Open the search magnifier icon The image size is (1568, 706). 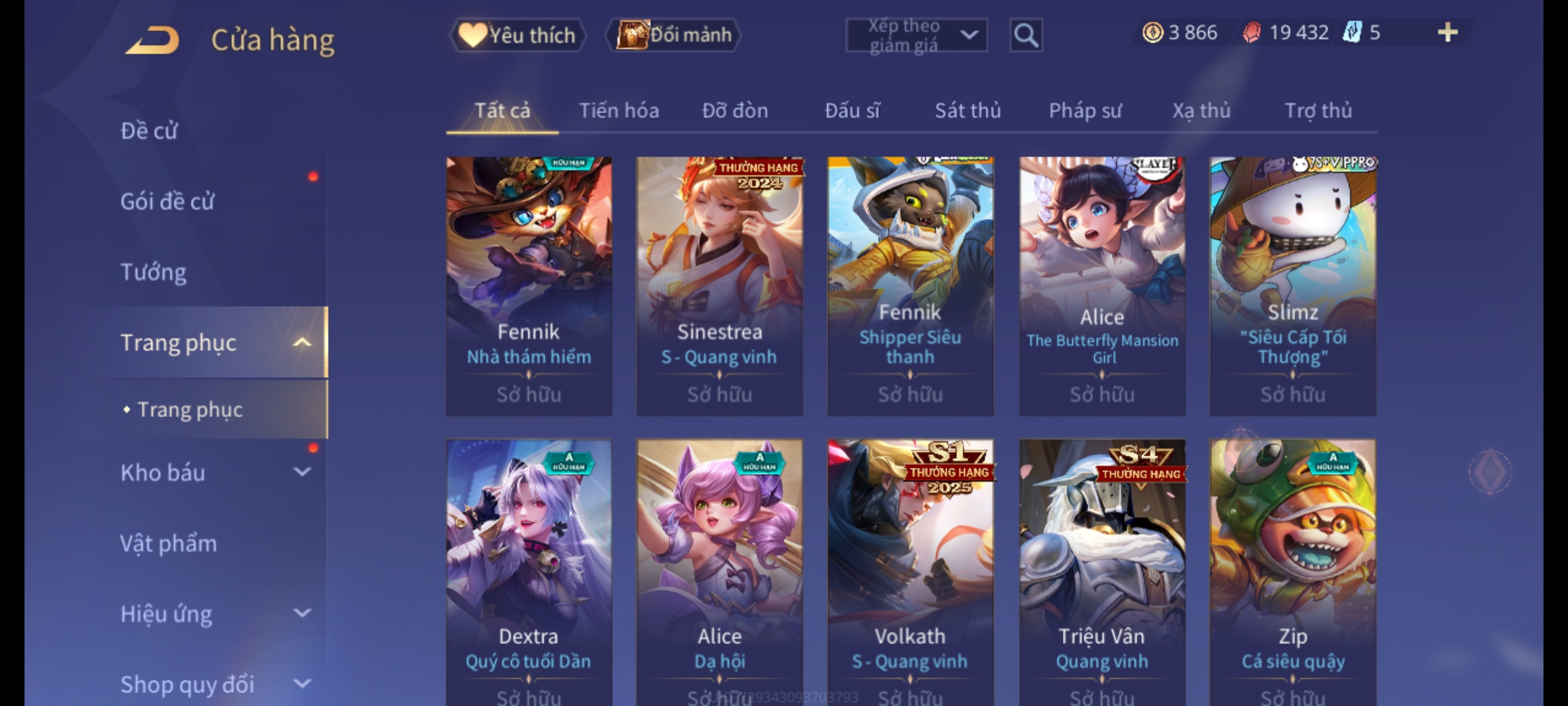pyautogui.click(x=1026, y=35)
